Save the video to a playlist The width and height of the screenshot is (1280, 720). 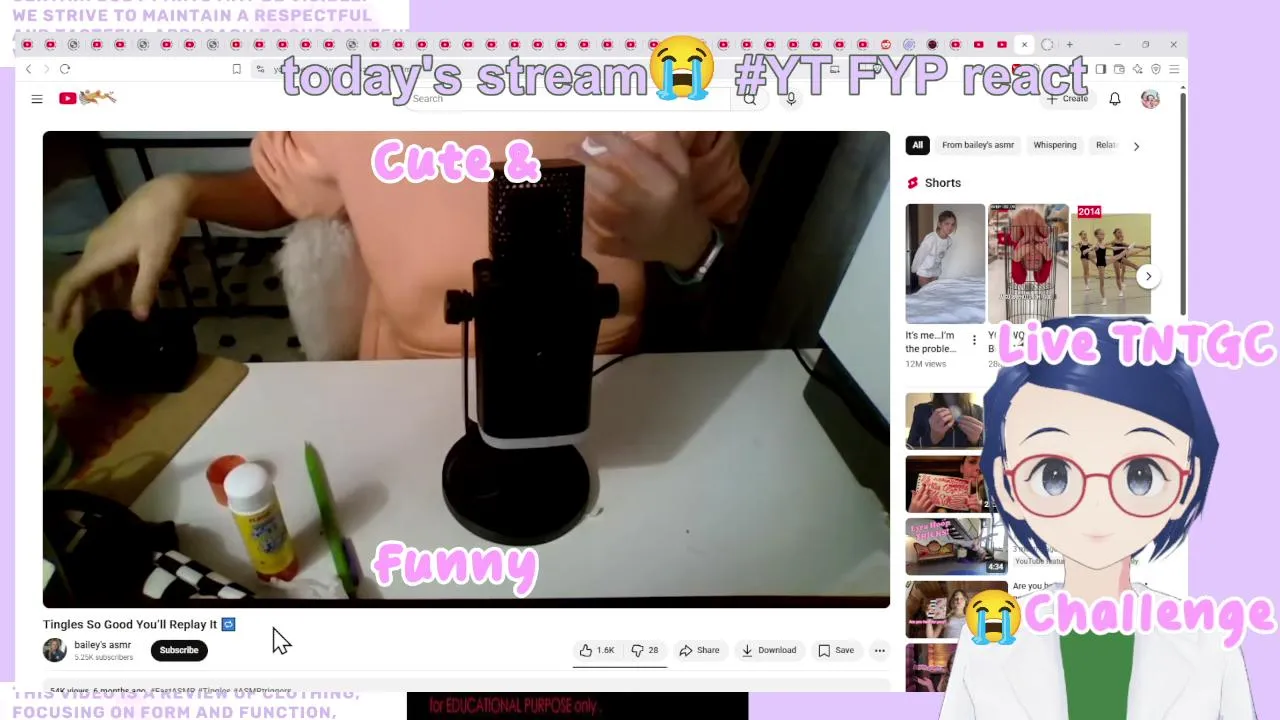coord(836,650)
